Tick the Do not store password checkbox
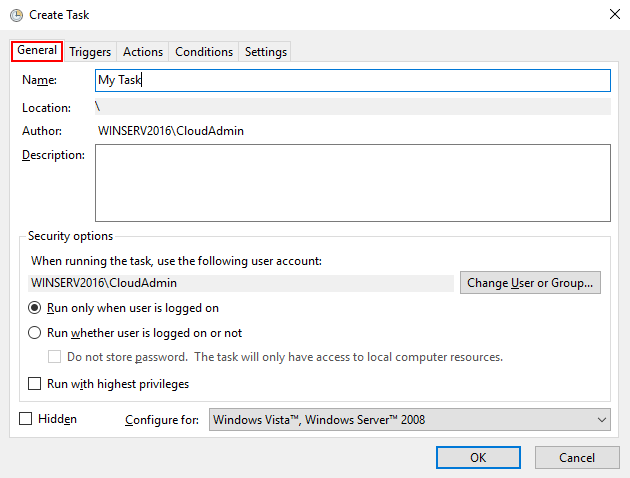This screenshot has height=478, width=630. pos(56,357)
